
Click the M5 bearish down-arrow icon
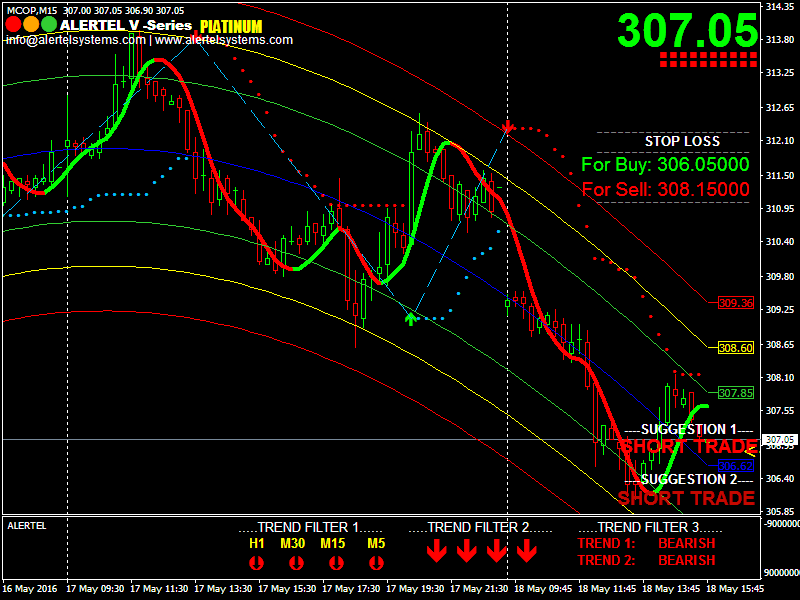click(x=376, y=563)
